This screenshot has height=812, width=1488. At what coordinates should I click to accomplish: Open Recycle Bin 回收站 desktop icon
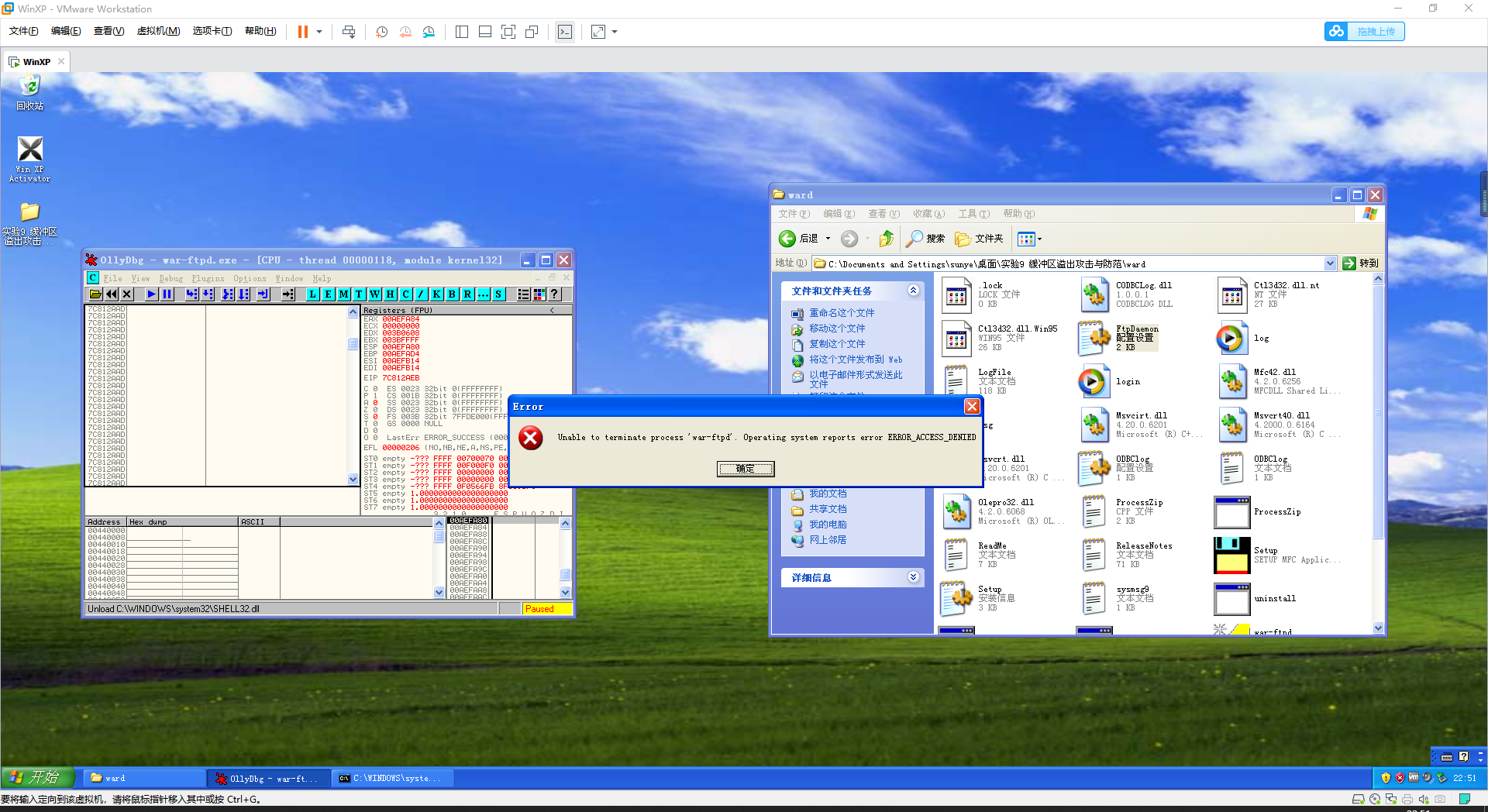tap(30, 93)
